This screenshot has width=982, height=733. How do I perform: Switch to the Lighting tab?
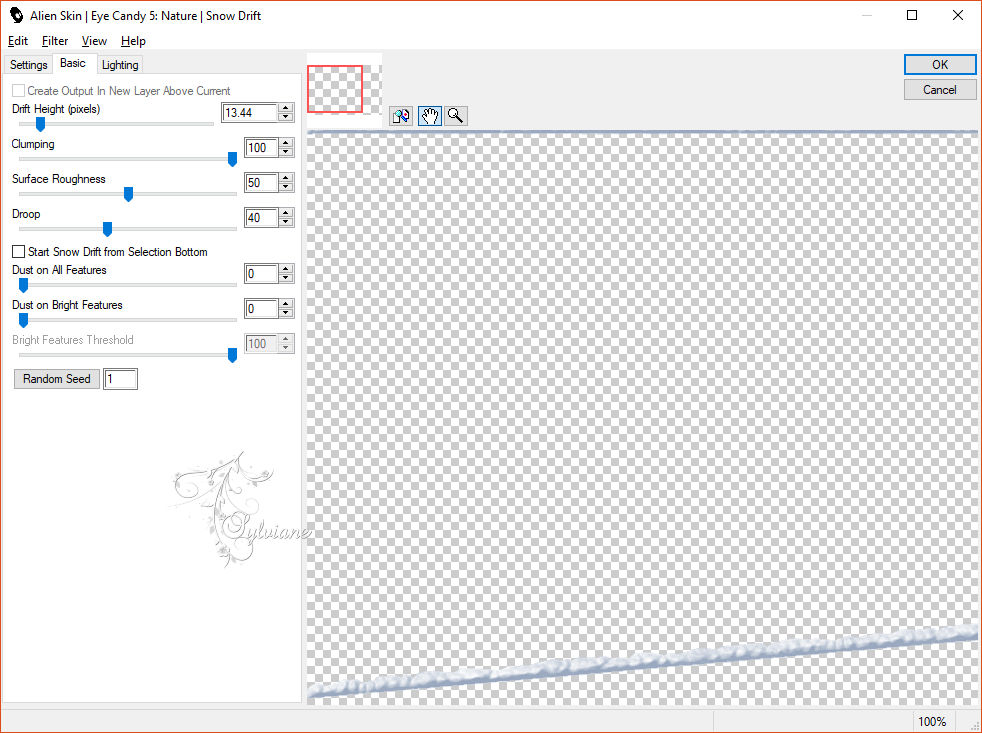click(x=120, y=65)
